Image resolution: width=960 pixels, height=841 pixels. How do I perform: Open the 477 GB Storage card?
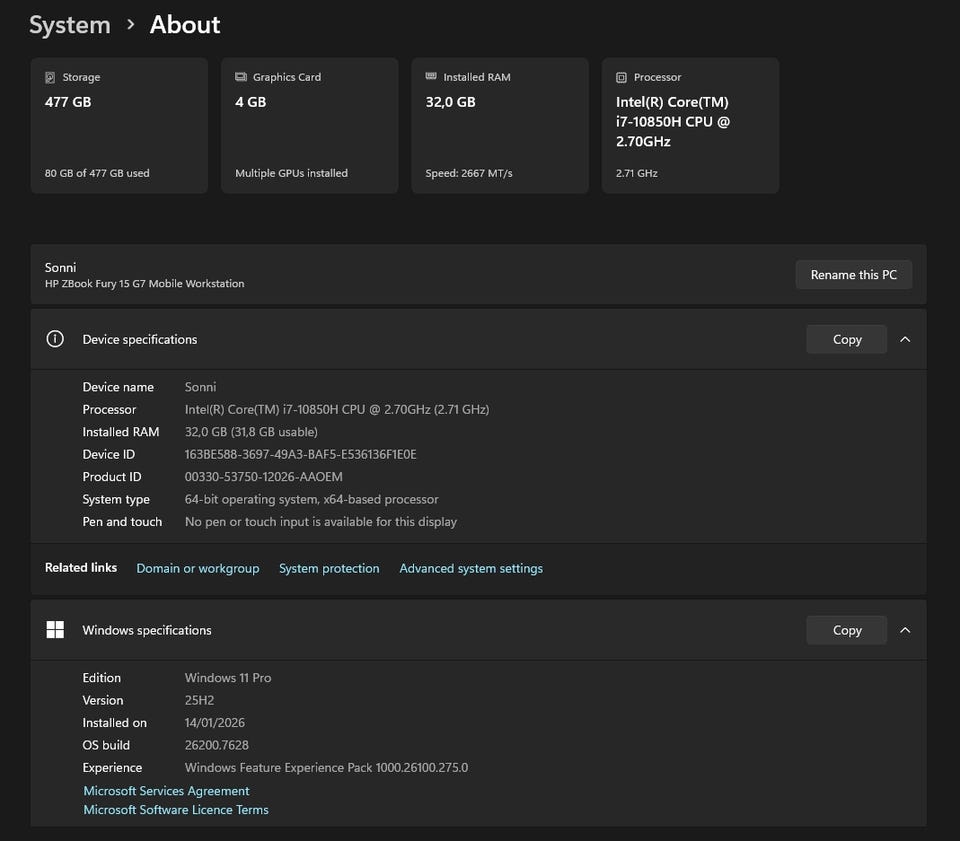[x=119, y=125]
